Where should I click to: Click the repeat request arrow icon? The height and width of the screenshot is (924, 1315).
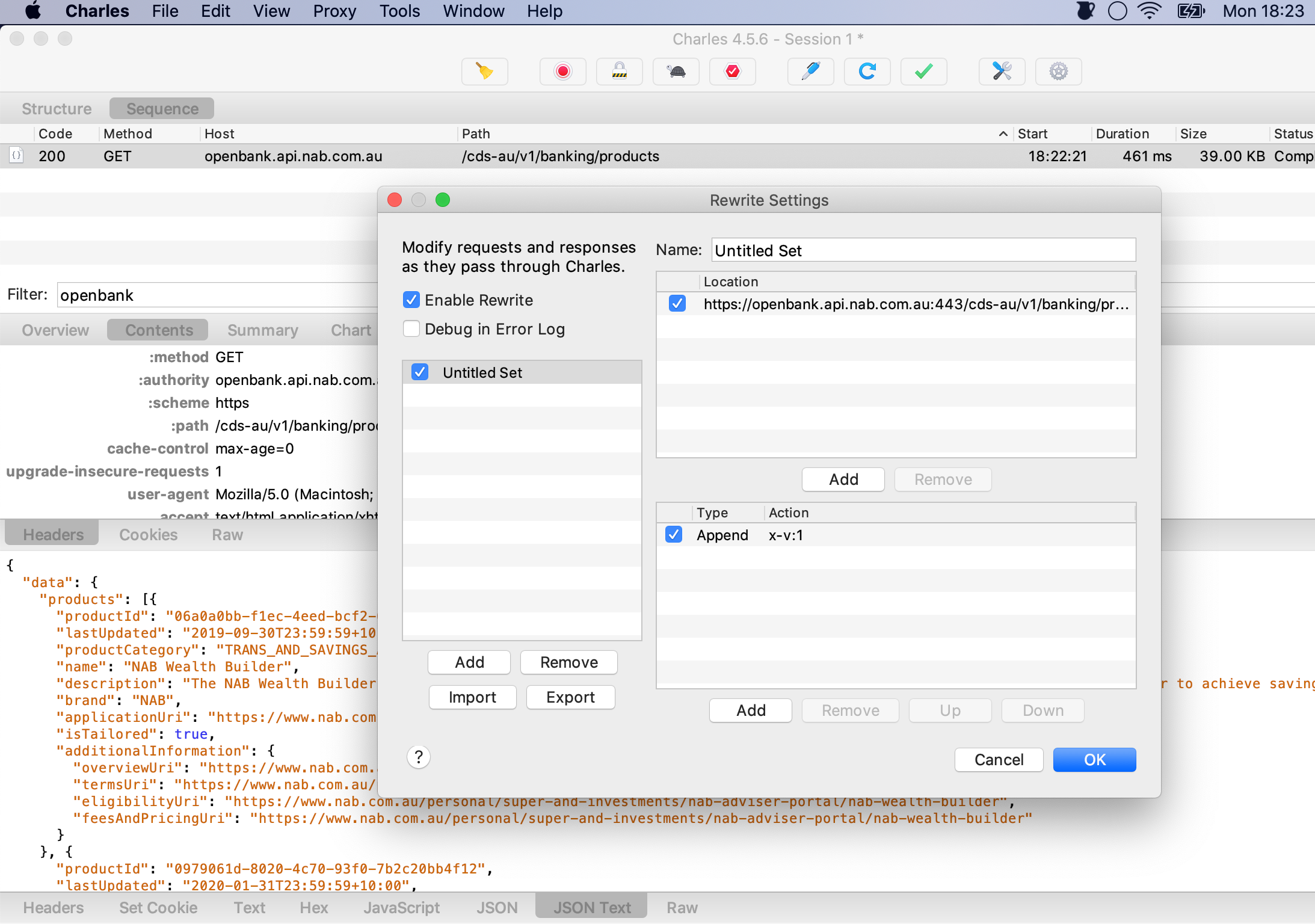pos(867,72)
